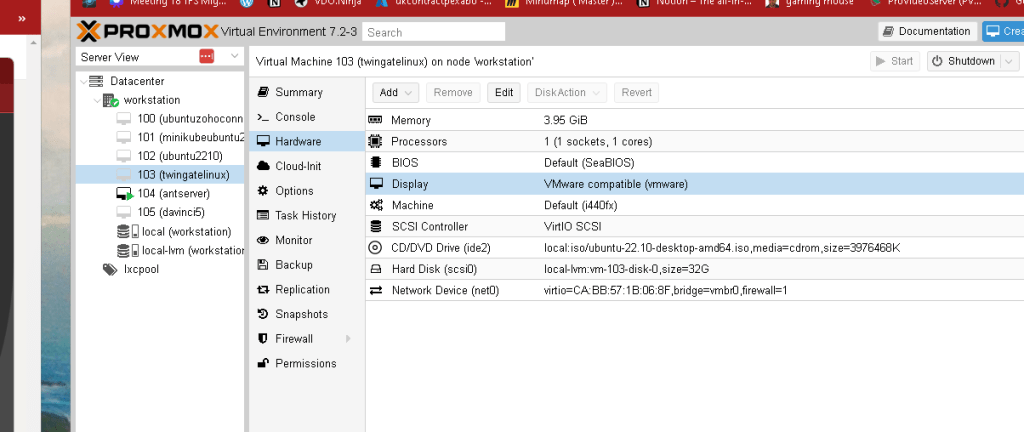
Task: Click the Options gear icon
Action: click(263, 191)
